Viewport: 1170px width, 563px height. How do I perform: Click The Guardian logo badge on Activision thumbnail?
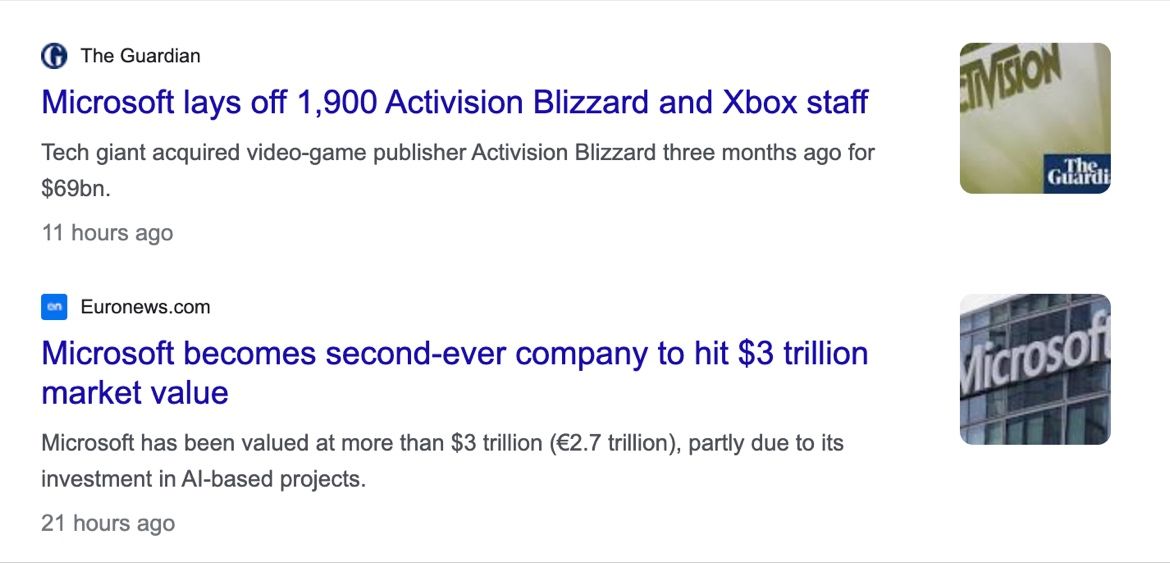pyautogui.click(x=1077, y=173)
